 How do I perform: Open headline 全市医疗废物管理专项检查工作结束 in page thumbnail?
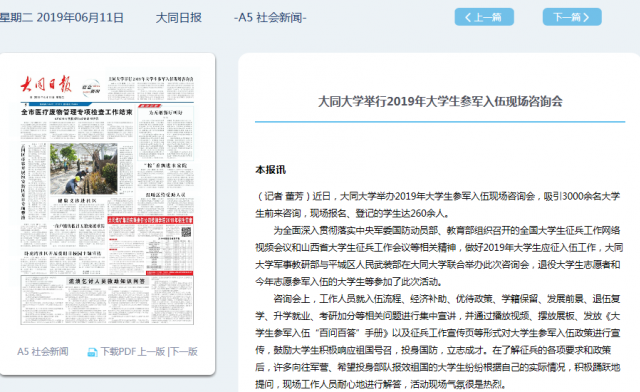(77, 112)
